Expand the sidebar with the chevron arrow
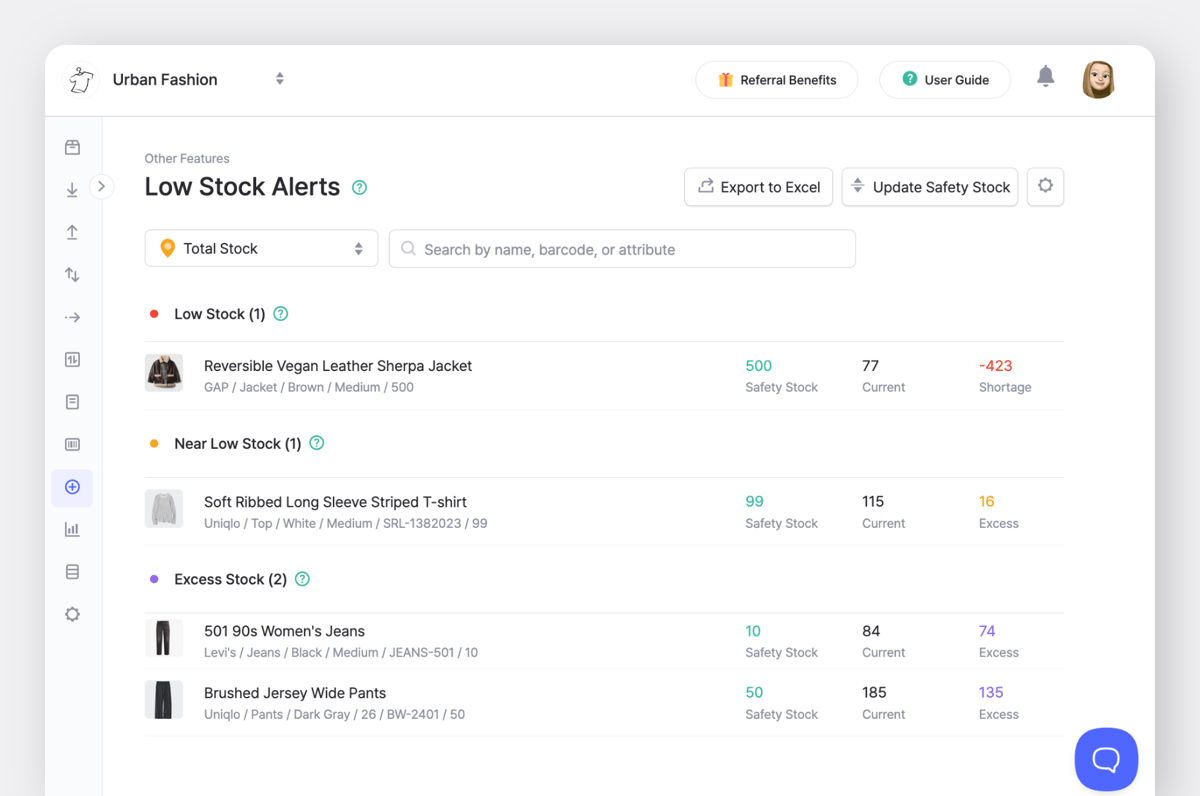Image resolution: width=1200 pixels, height=796 pixels. pos(101,186)
